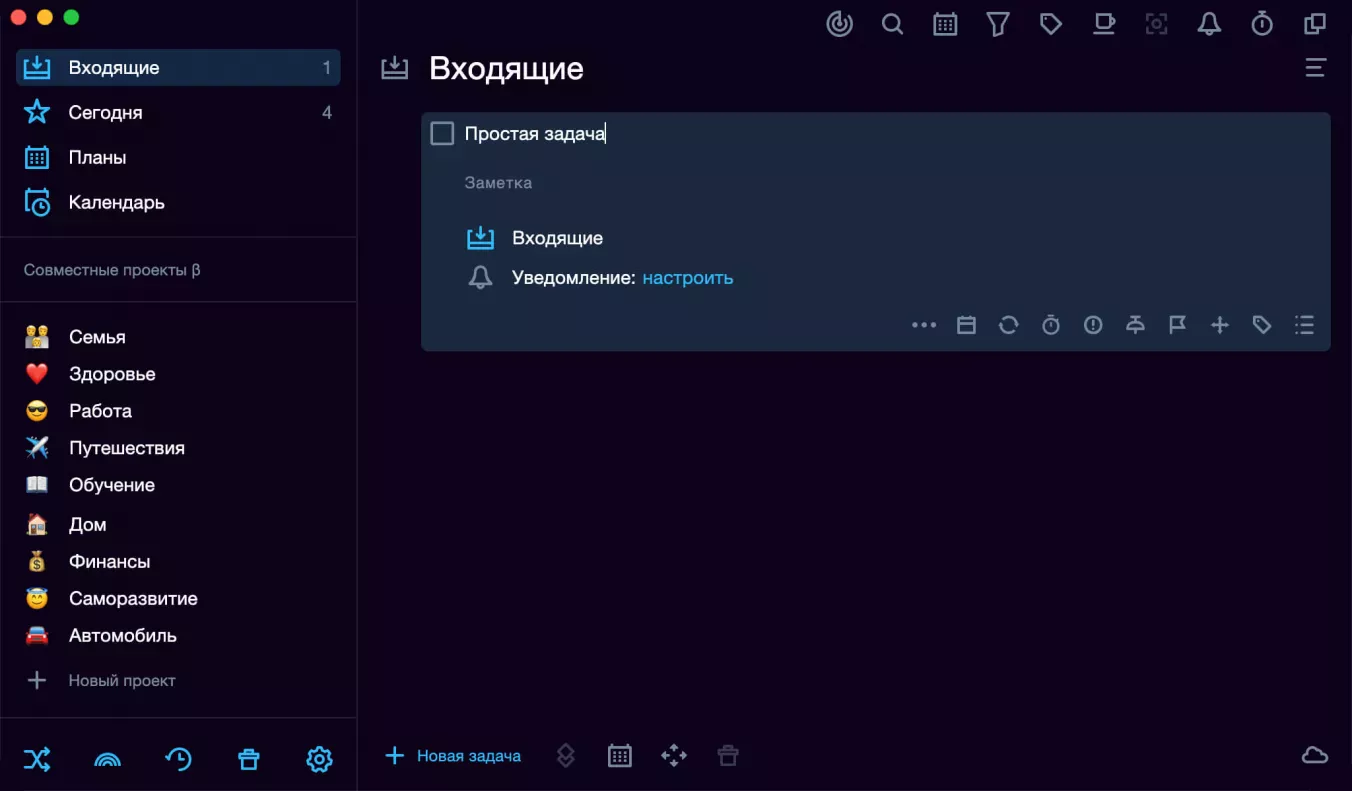1352x791 pixels.
Task: Open the radar focus icon in top toolbar
Action: (840, 24)
